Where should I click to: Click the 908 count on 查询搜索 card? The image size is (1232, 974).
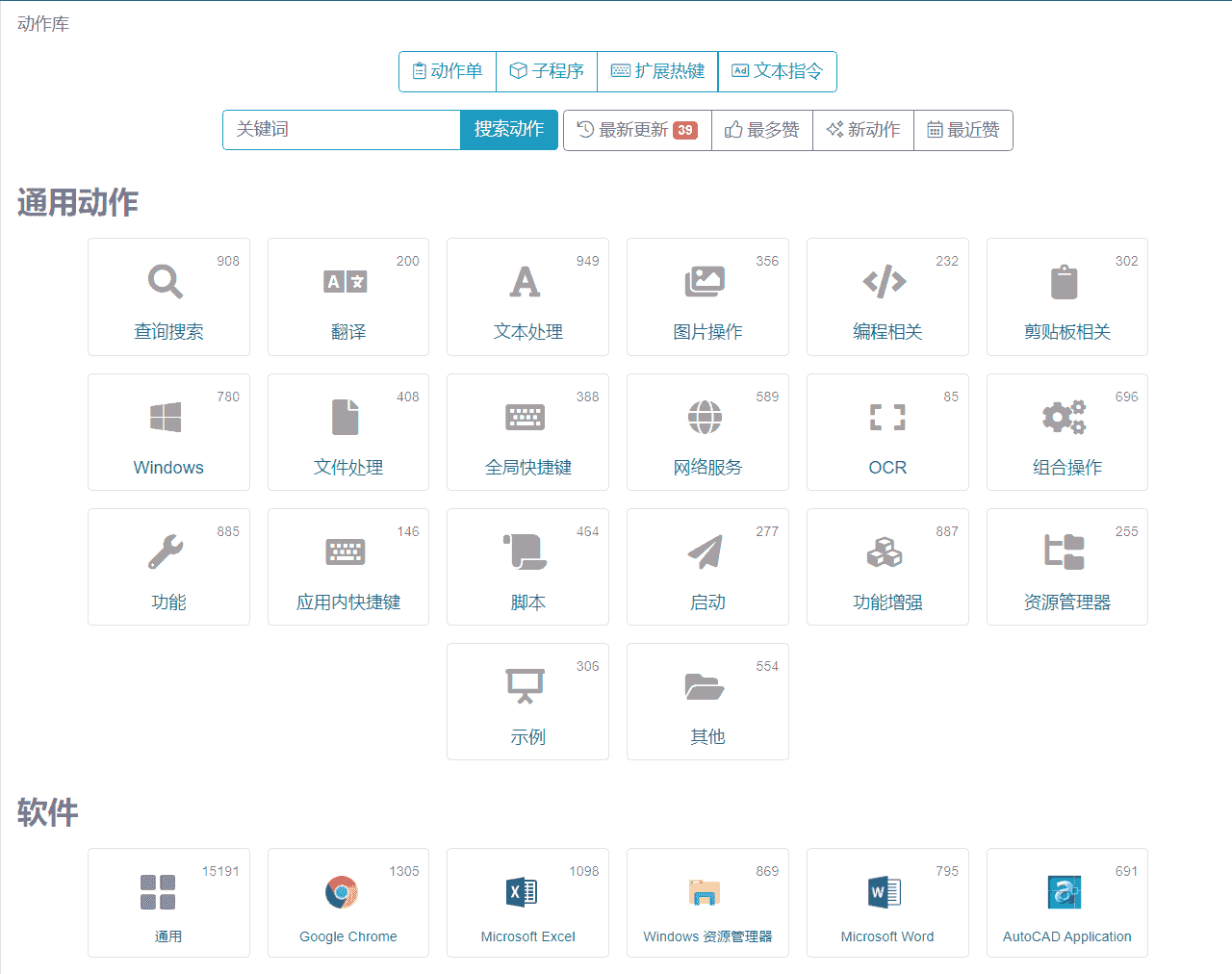(x=228, y=261)
